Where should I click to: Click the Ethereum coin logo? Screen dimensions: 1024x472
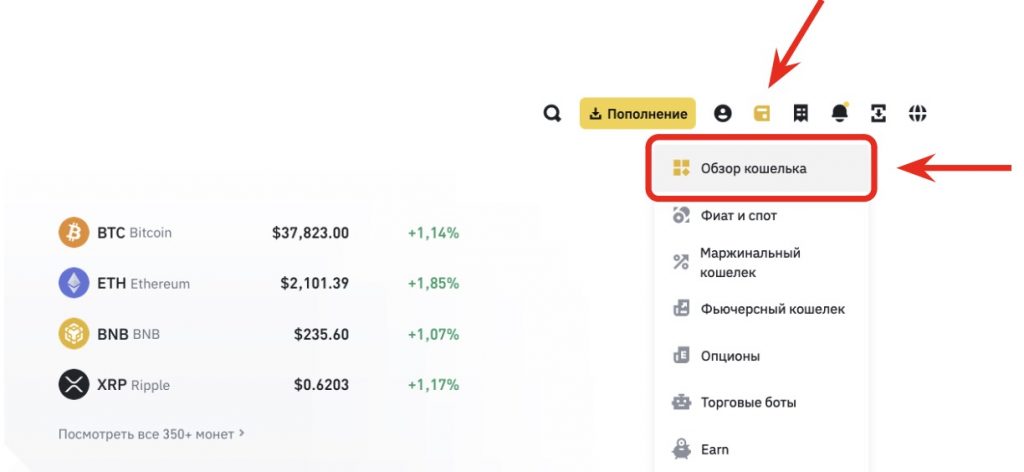pos(74,284)
